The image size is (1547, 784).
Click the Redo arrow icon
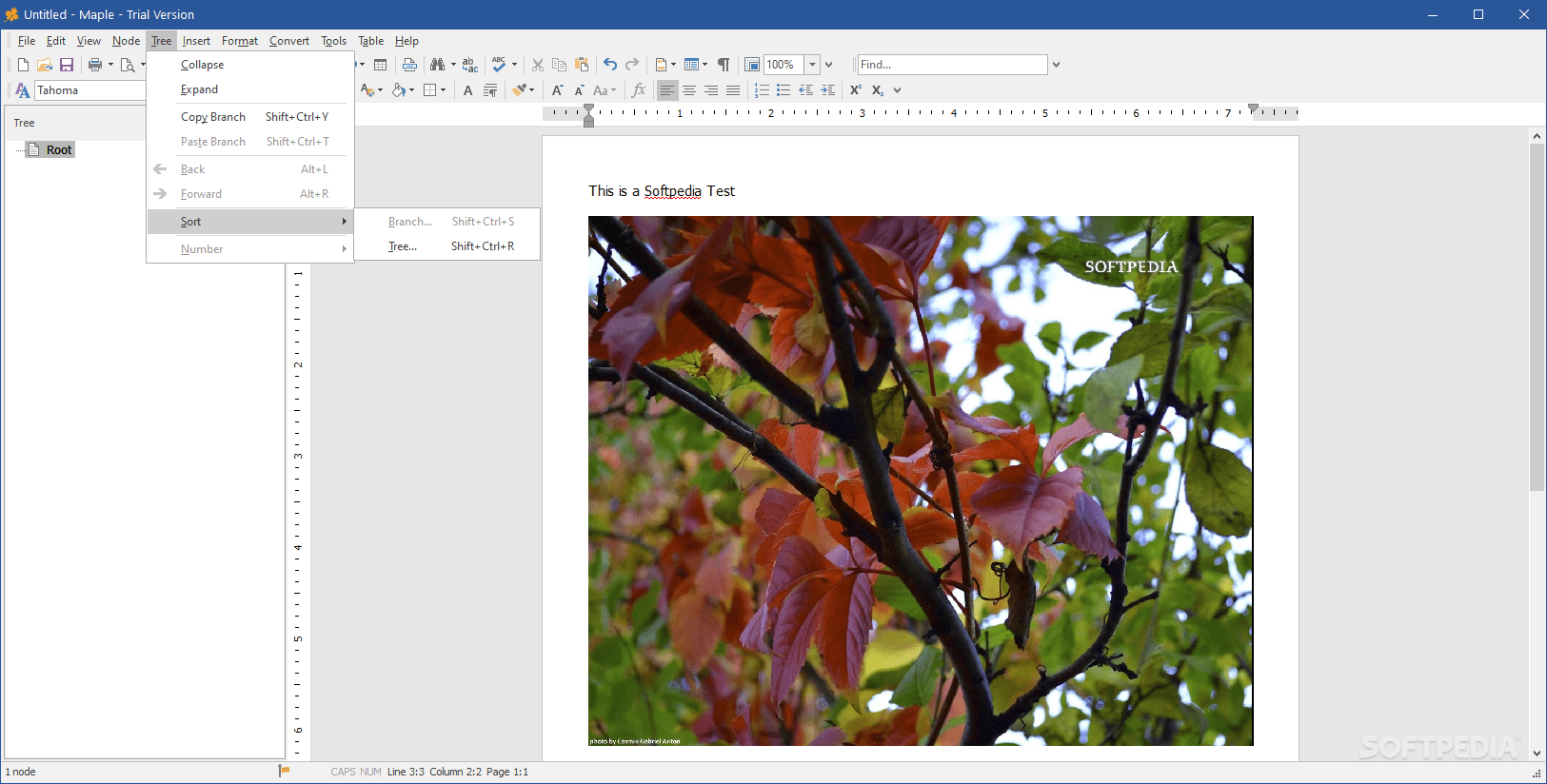tap(632, 65)
